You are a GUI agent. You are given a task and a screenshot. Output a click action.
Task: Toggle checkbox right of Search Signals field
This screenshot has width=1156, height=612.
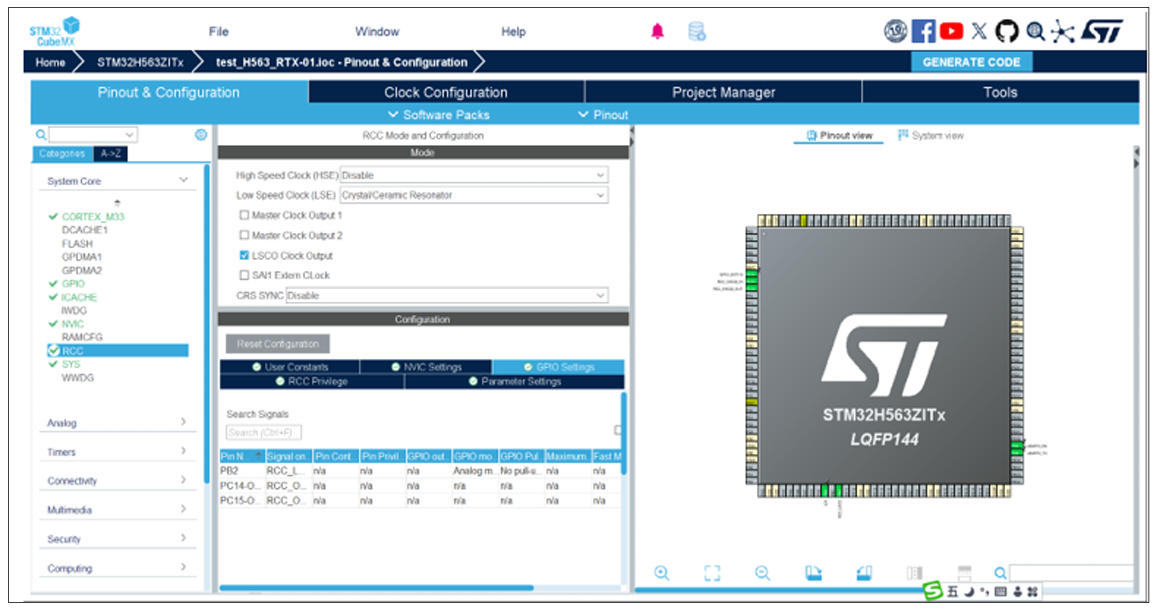coord(619,430)
